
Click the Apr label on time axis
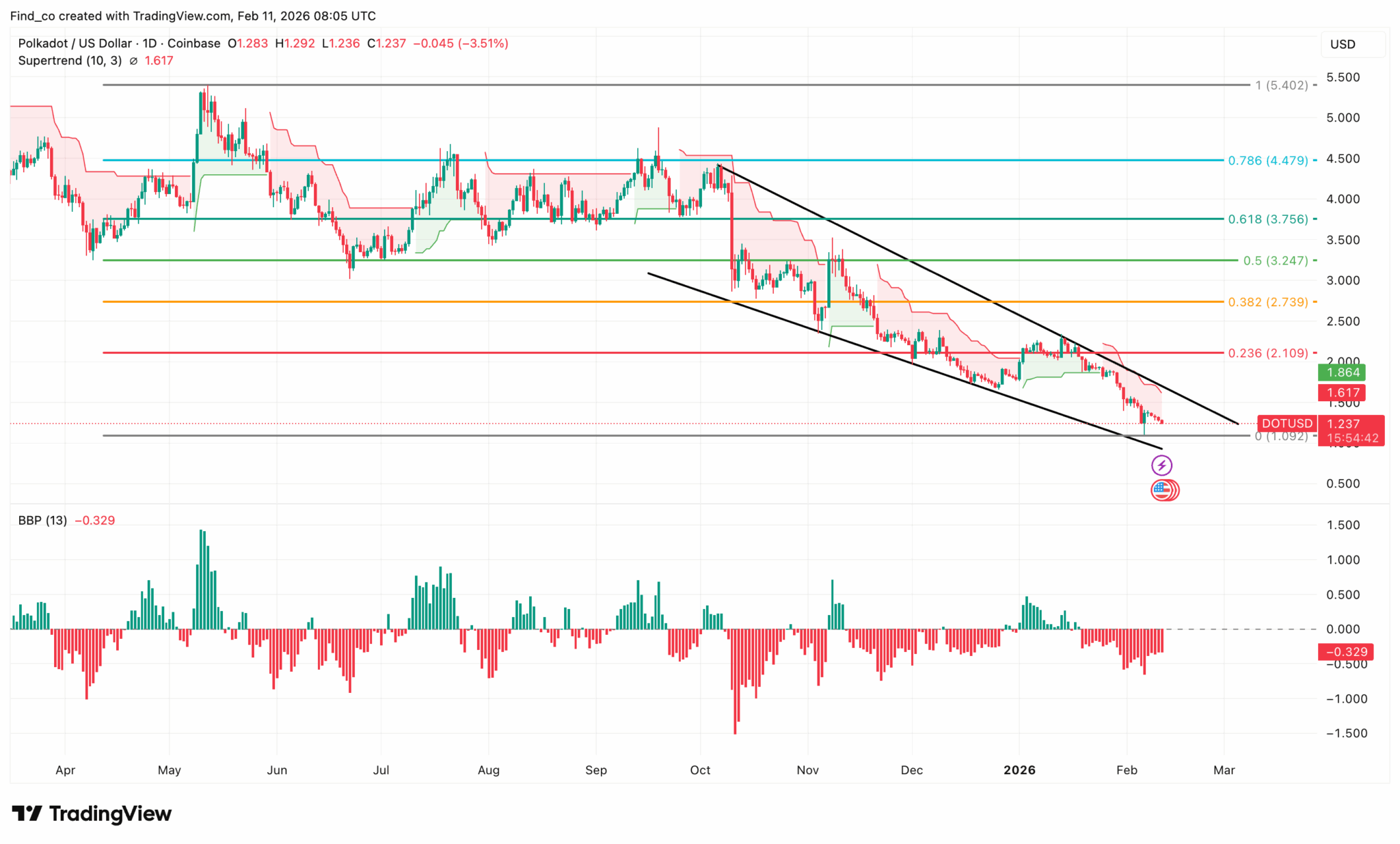coord(65,770)
